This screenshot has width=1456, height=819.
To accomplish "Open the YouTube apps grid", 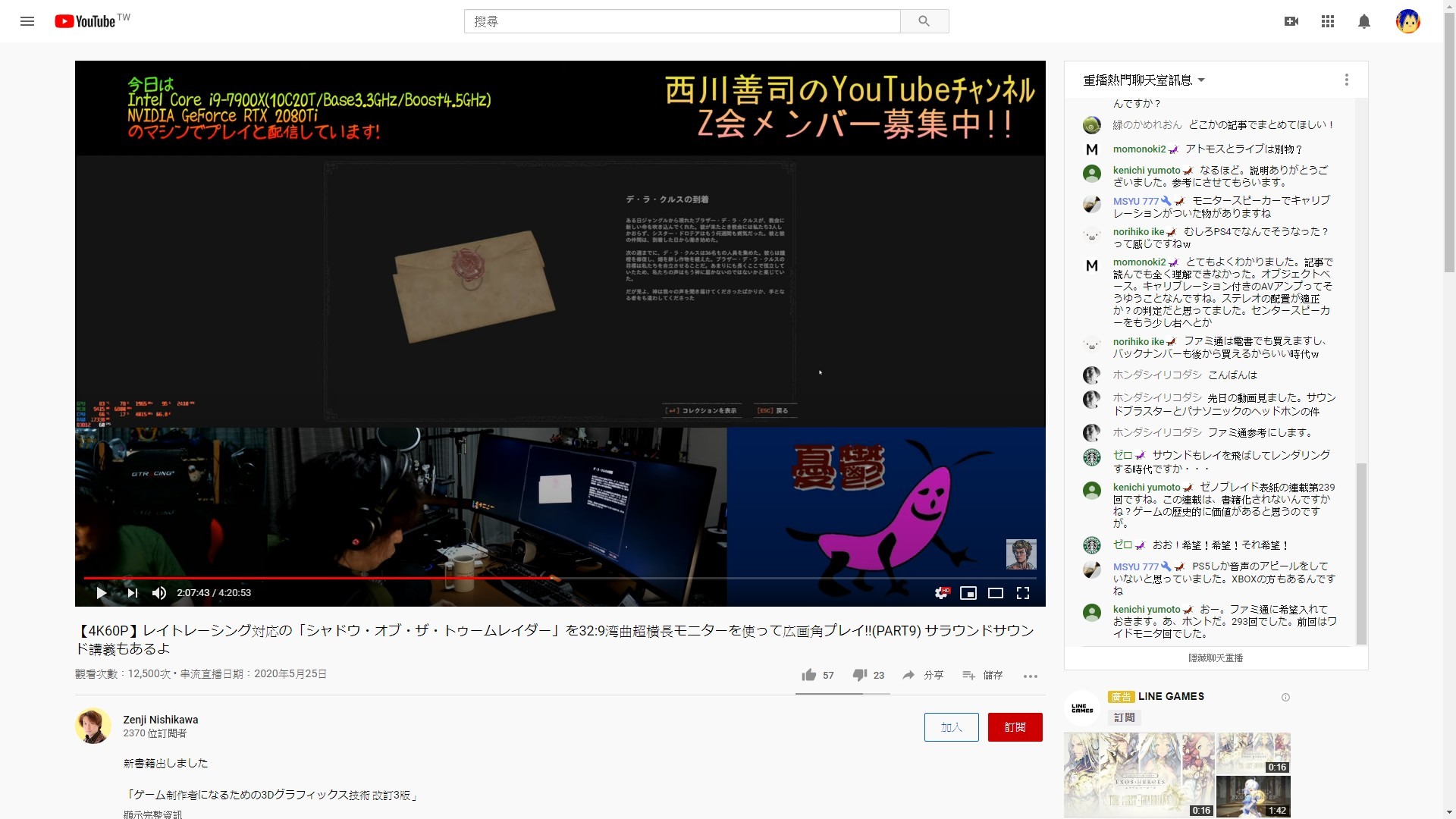I will point(1327,21).
